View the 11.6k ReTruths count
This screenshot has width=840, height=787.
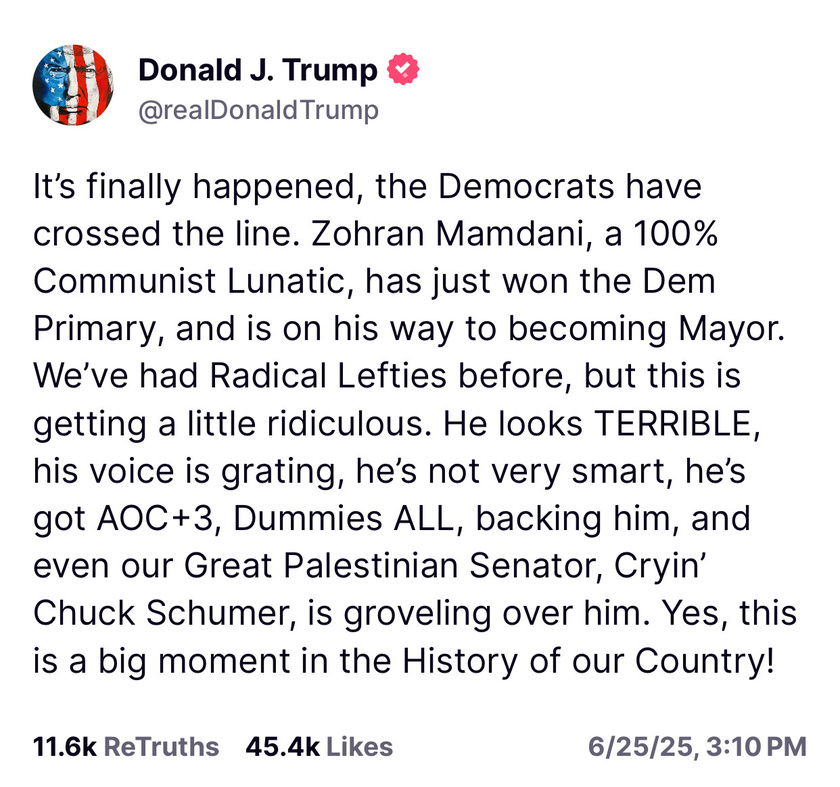tap(64, 747)
